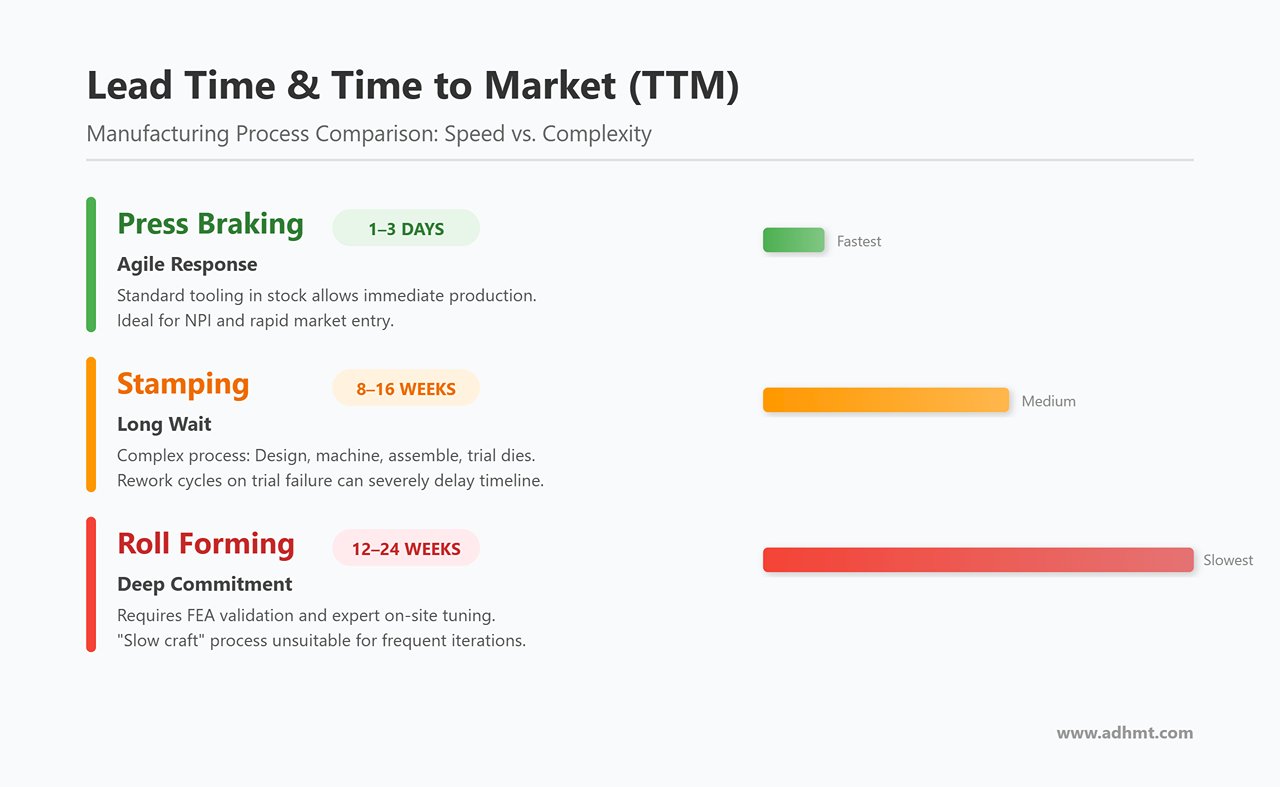Click the www.adhmt.com website link

coord(1124,733)
